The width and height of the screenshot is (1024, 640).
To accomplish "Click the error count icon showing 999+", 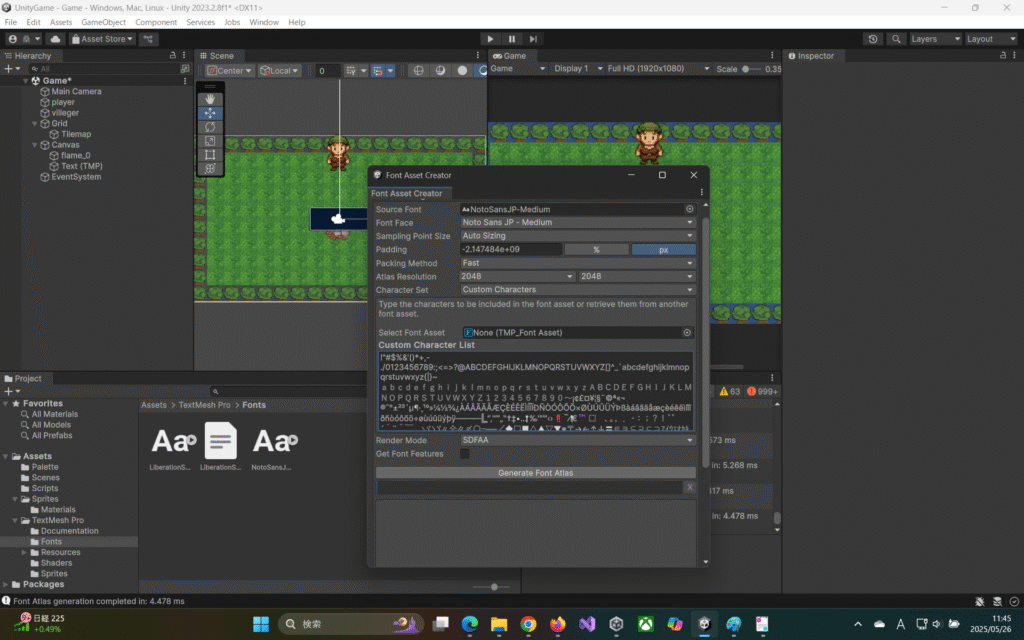I will 762,391.
